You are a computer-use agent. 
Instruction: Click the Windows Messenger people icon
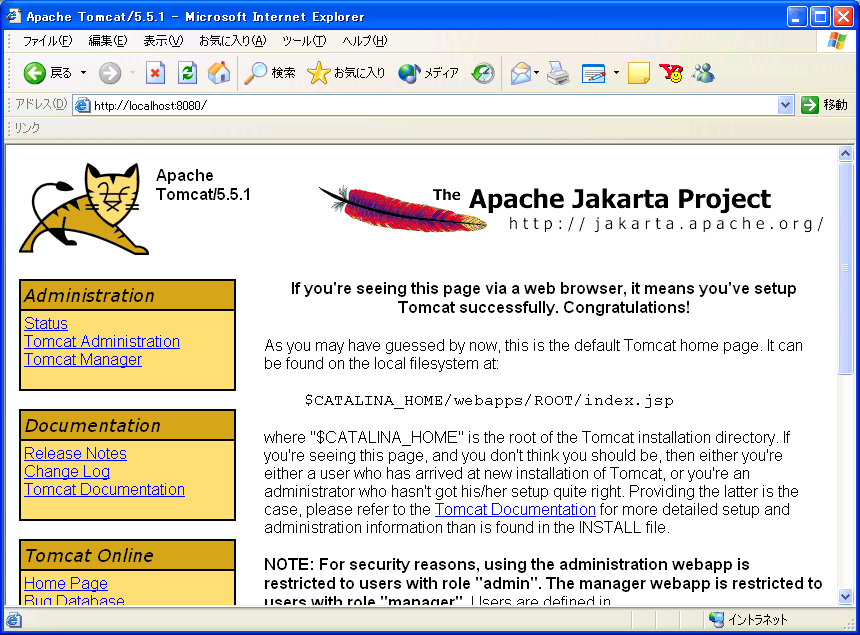point(703,73)
